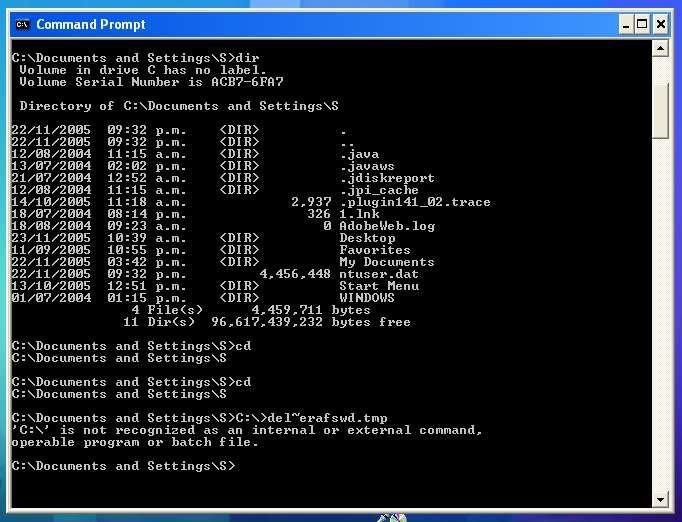Click the scrollbar down arrow

[660, 499]
